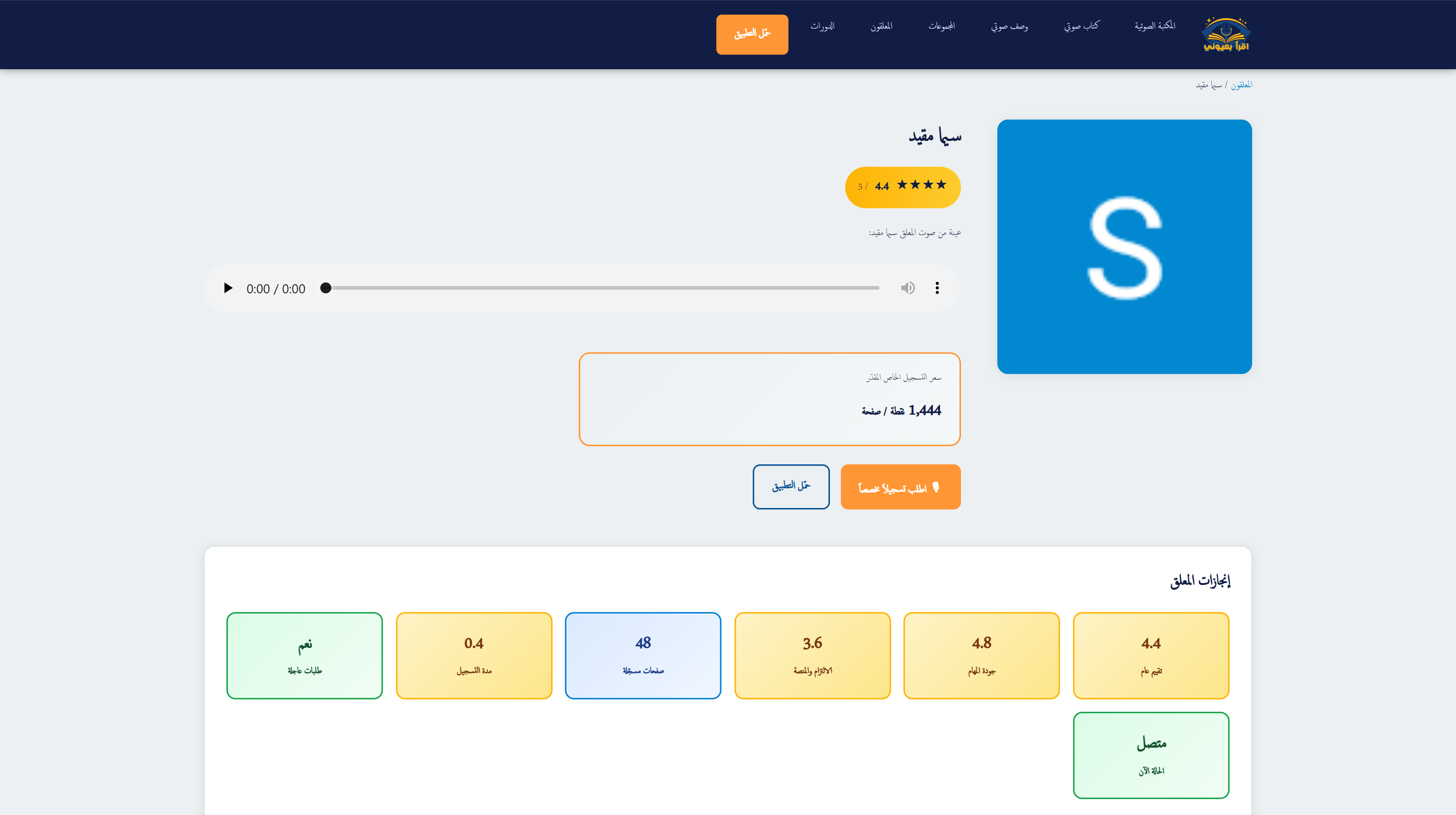Click the اقرأ بعيوني site logo

pos(1226,35)
